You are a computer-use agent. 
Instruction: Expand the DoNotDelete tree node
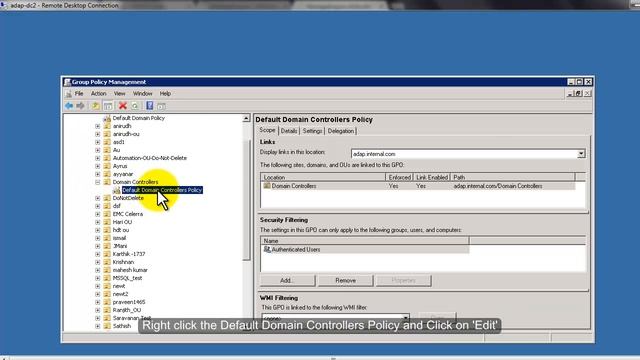tap(98, 198)
